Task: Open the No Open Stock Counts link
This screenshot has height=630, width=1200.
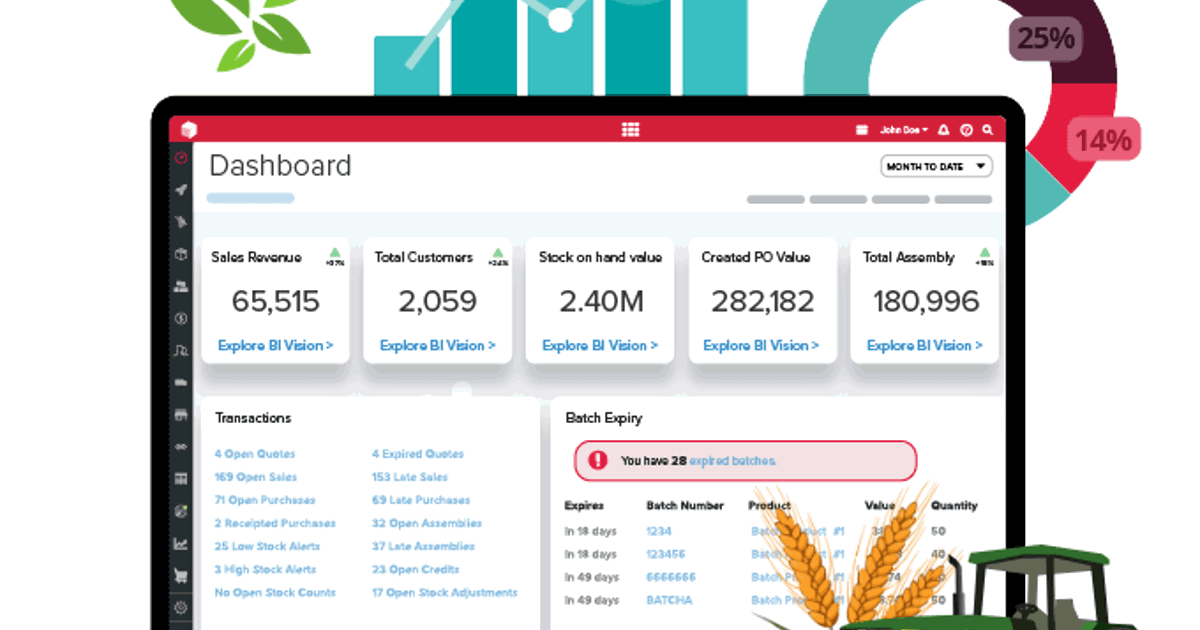Action: point(275,592)
